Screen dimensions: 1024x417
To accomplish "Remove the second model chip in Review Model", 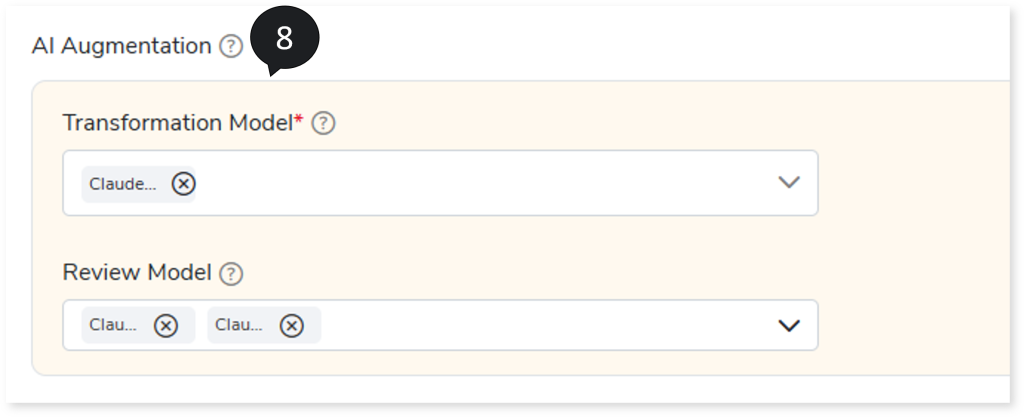I will click(291, 325).
